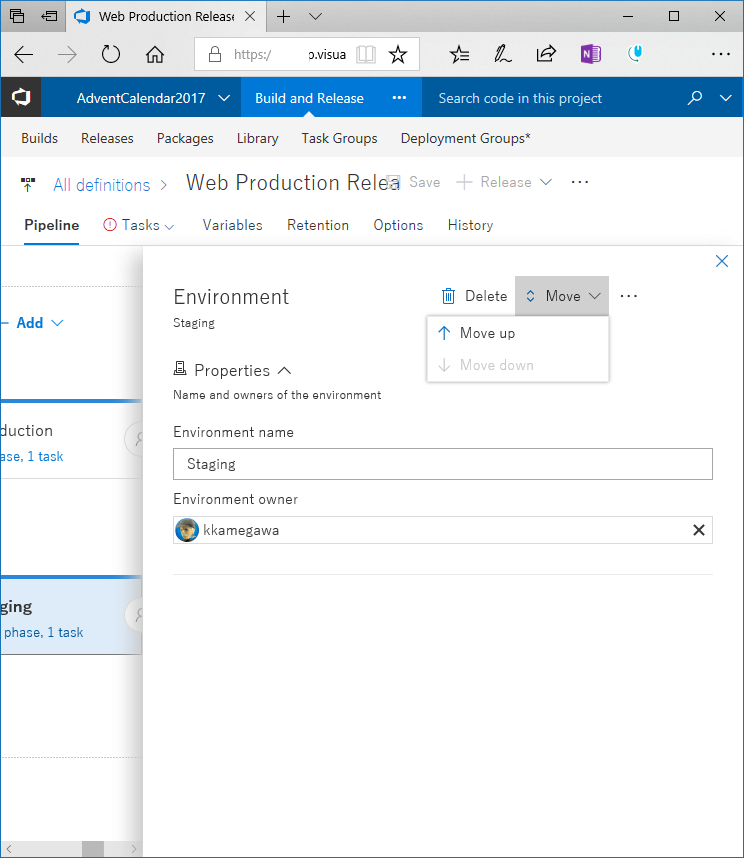Collapse the Properties section
The width and height of the screenshot is (744, 858).
(284, 370)
